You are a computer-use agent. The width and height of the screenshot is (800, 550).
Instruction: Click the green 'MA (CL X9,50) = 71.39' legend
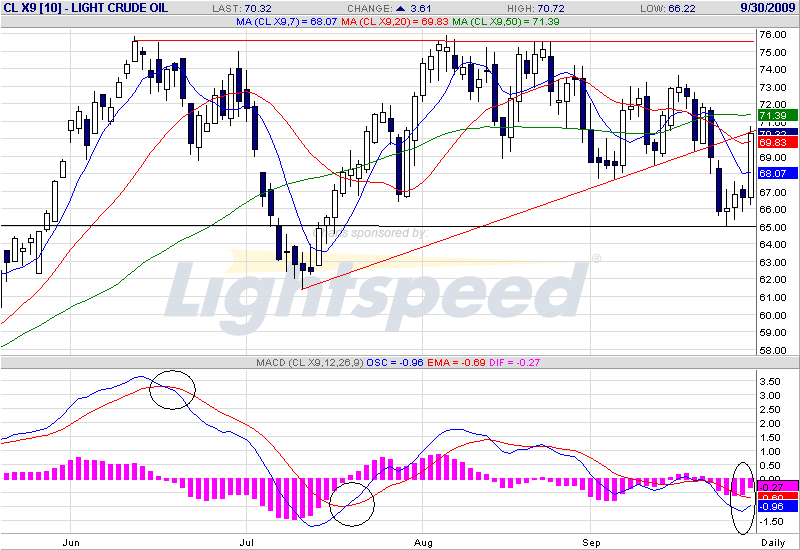coord(506,22)
